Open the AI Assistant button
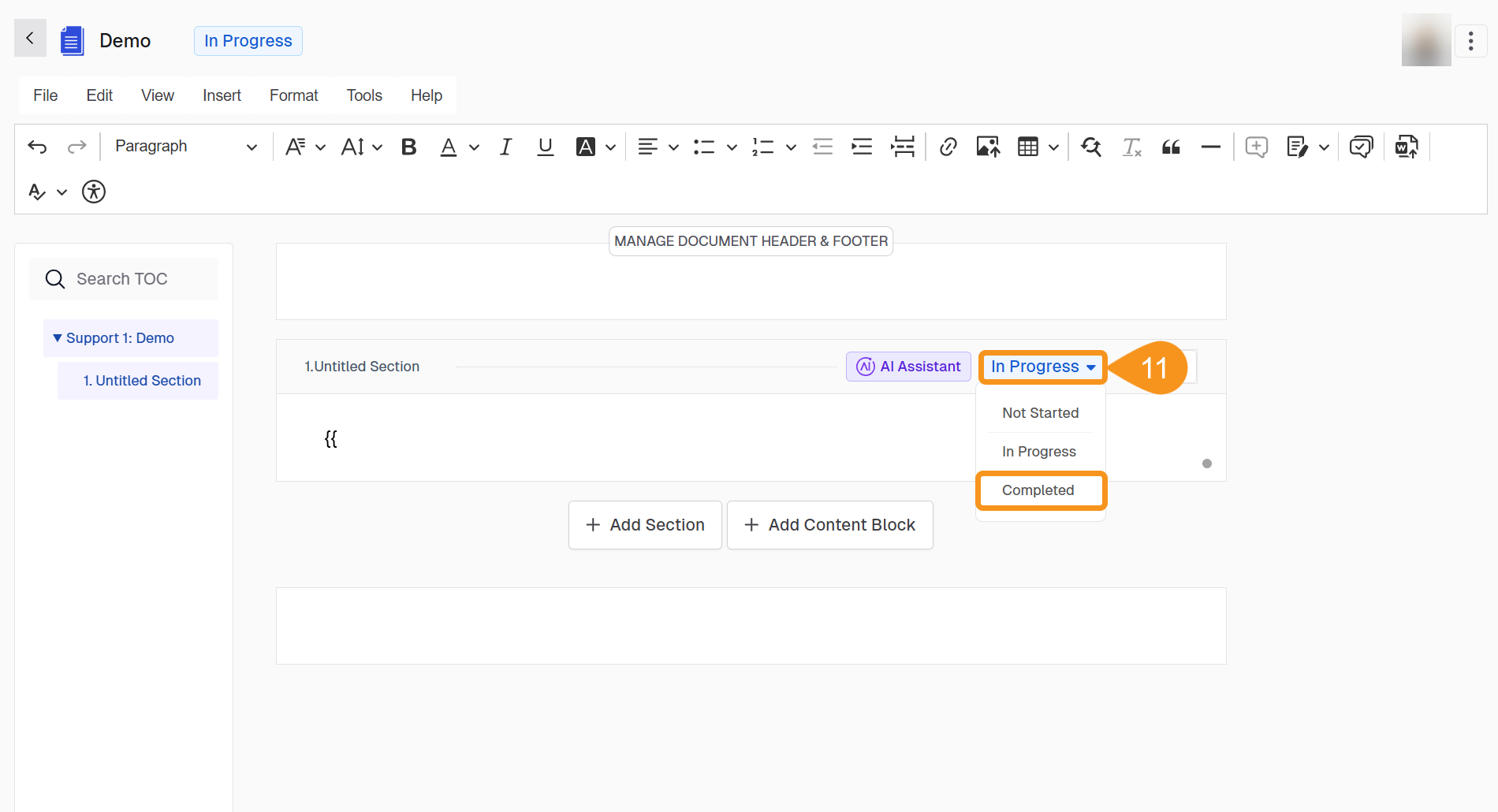Screen dimensions: 1498x812 [908, 367]
